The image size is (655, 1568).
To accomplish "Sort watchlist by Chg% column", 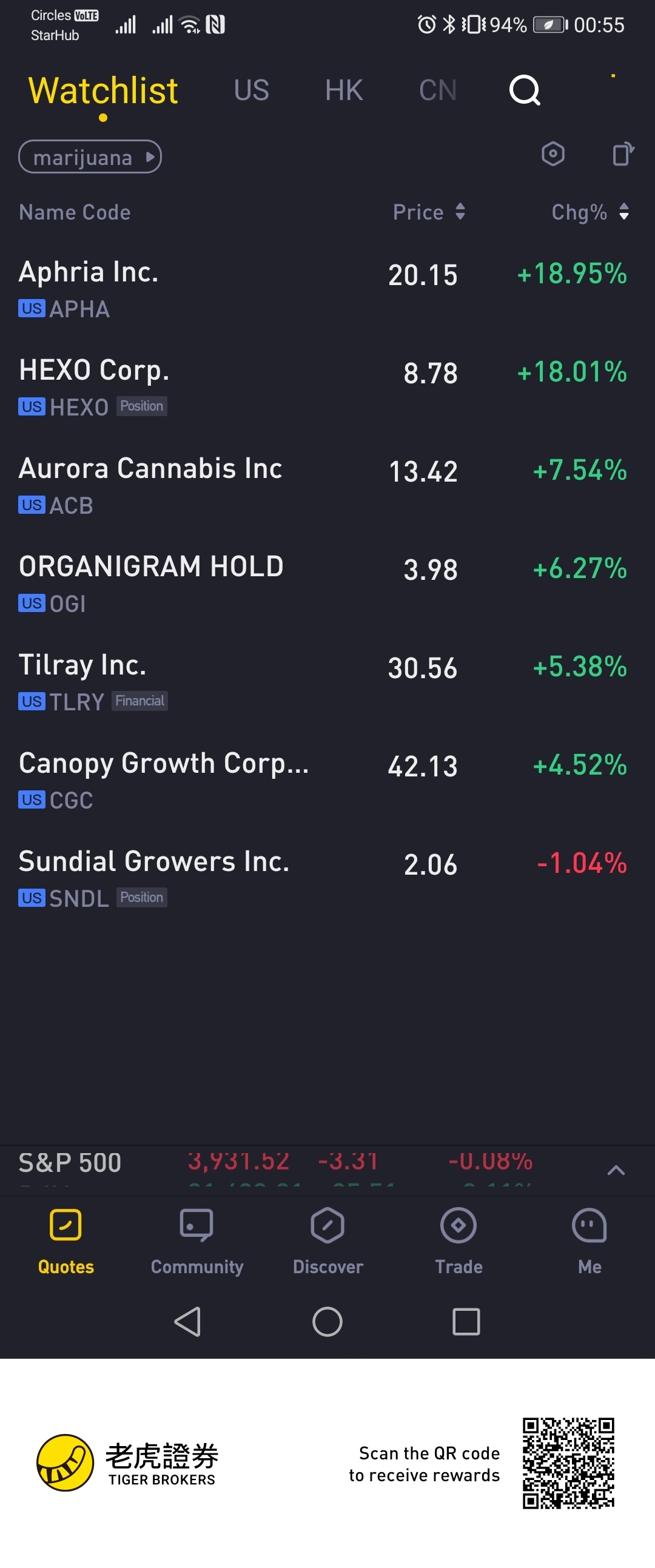I will click(x=590, y=212).
